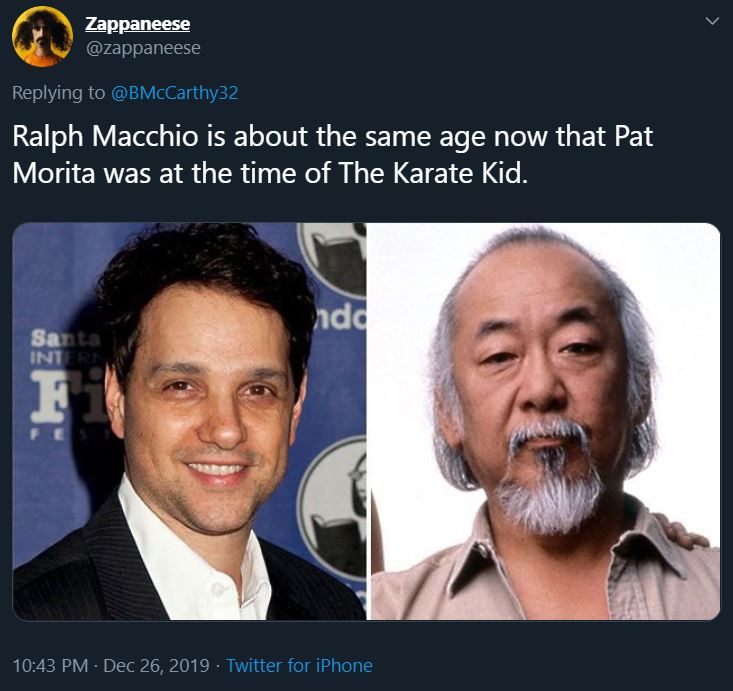Click the "Replying to" label
The width and height of the screenshot is (733, 691).
tap(58, 93)
